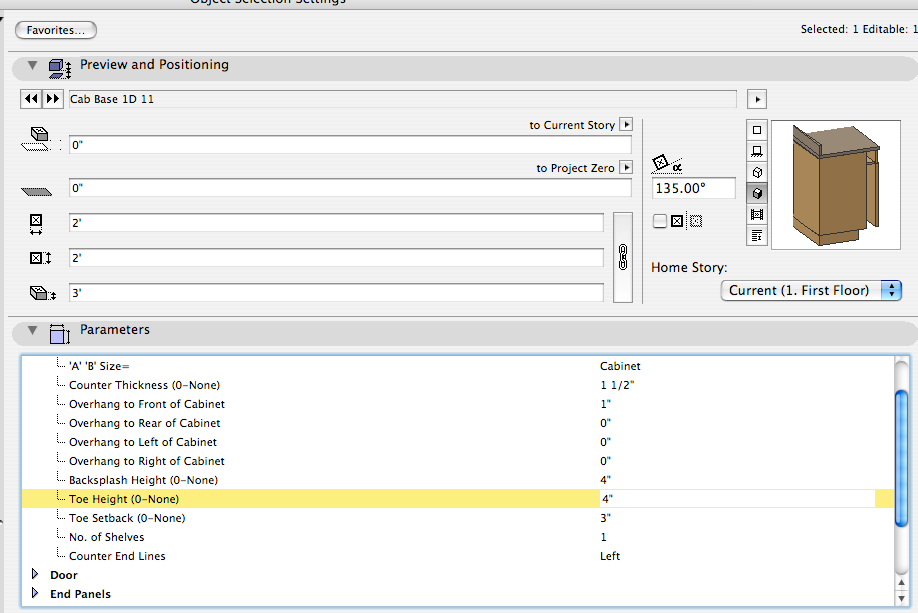Open the Home Story dropdown
The width and height of the screenshot is (918, 613).
pos(811,290)
